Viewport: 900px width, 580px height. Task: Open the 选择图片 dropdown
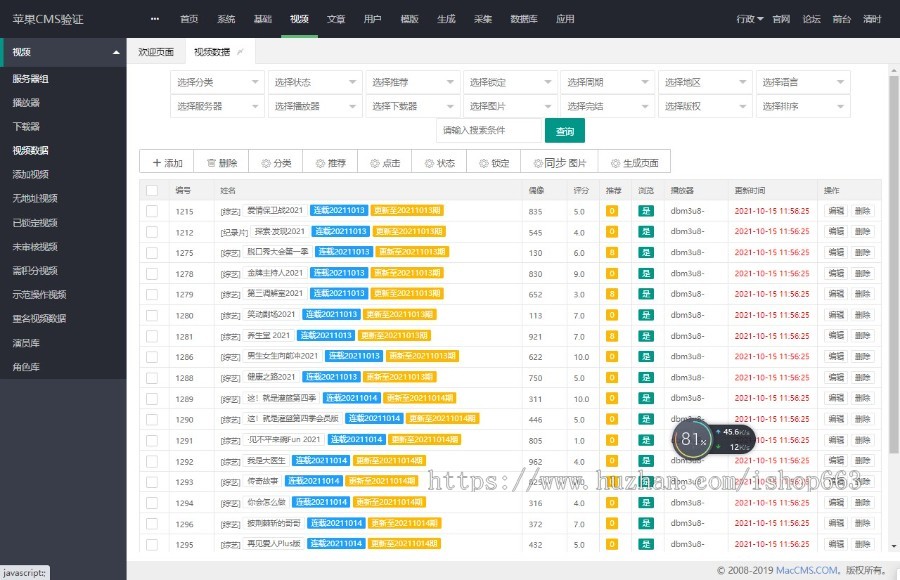click(x=510, y=106)
